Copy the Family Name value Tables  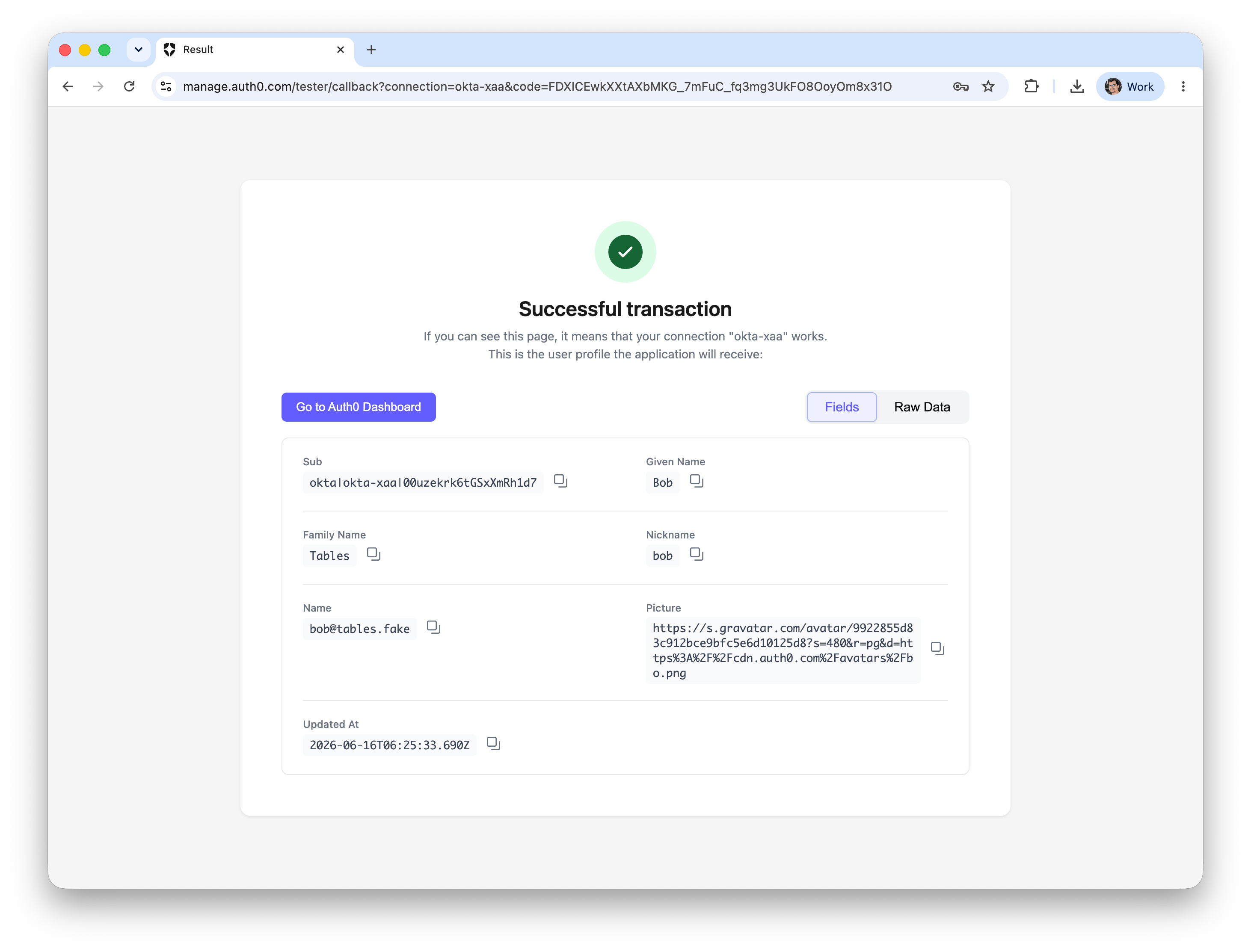coord(373,554)
